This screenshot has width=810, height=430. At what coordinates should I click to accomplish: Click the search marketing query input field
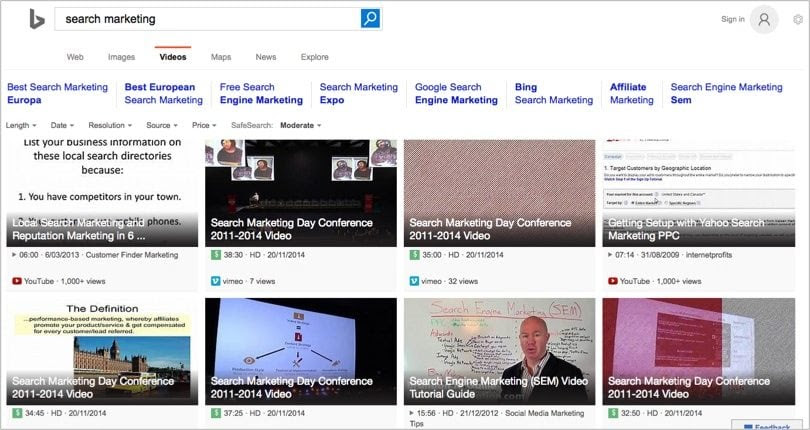[208, 19]
